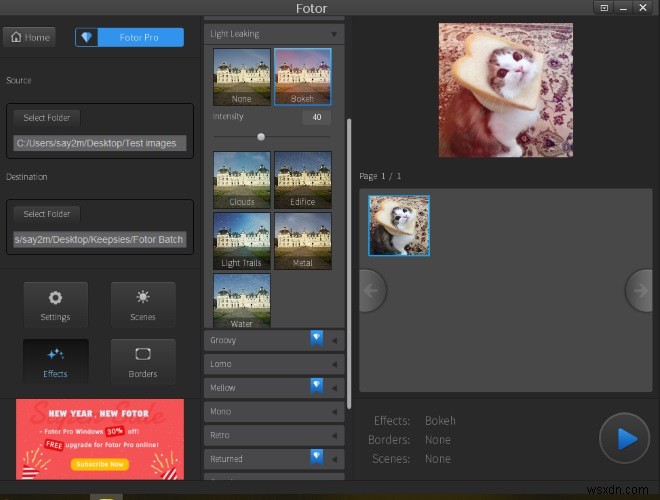Image resolution: width=660 pixels, height=500 pixels.
Task: Apply the Edifice effect thumbnail
Action: [x=303, y=180]
